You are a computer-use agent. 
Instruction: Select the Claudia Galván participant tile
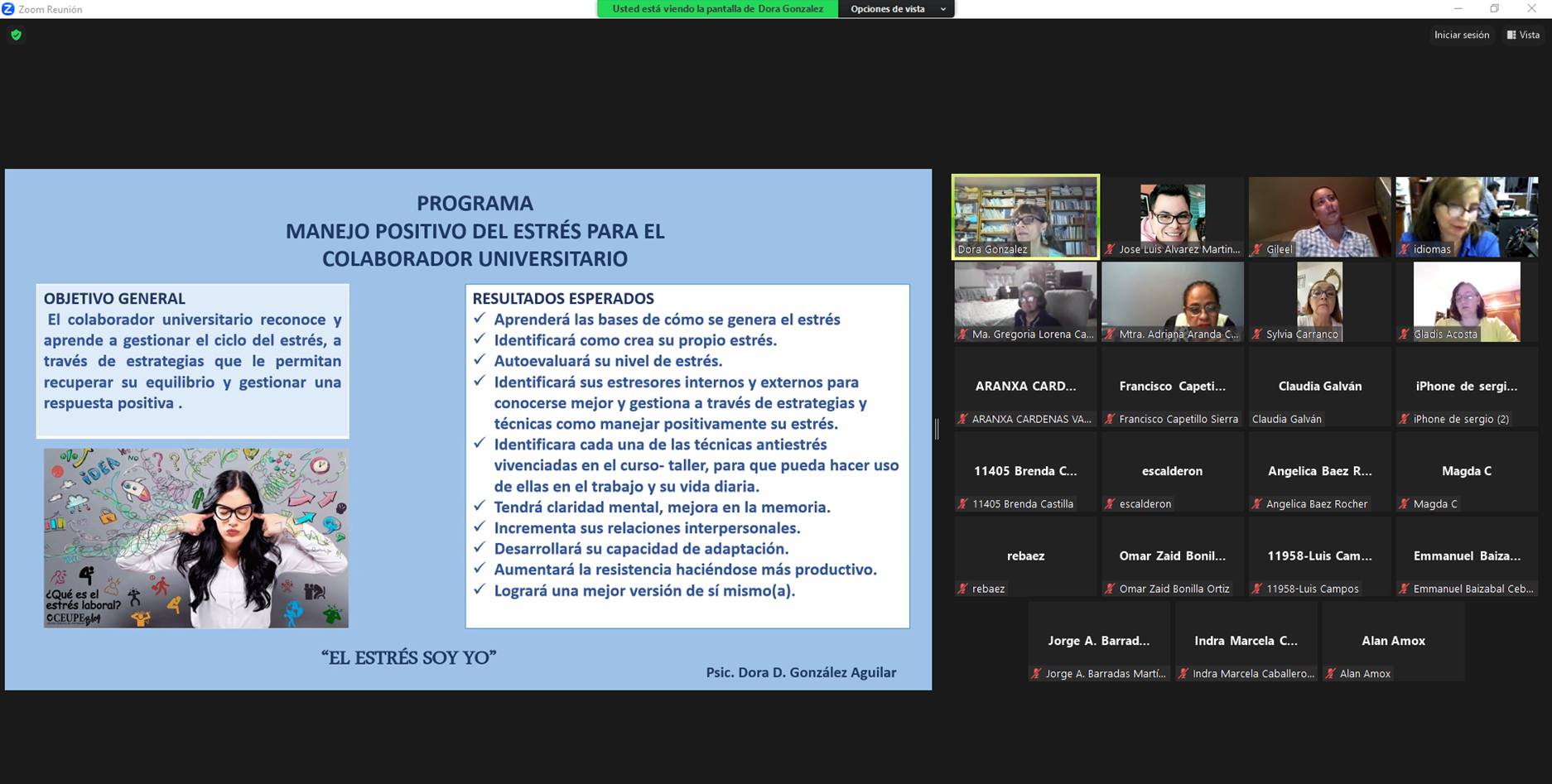(x=1319, y=387)
